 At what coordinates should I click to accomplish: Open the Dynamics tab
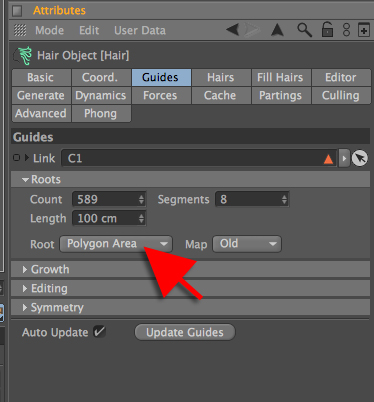coord(101,96)
